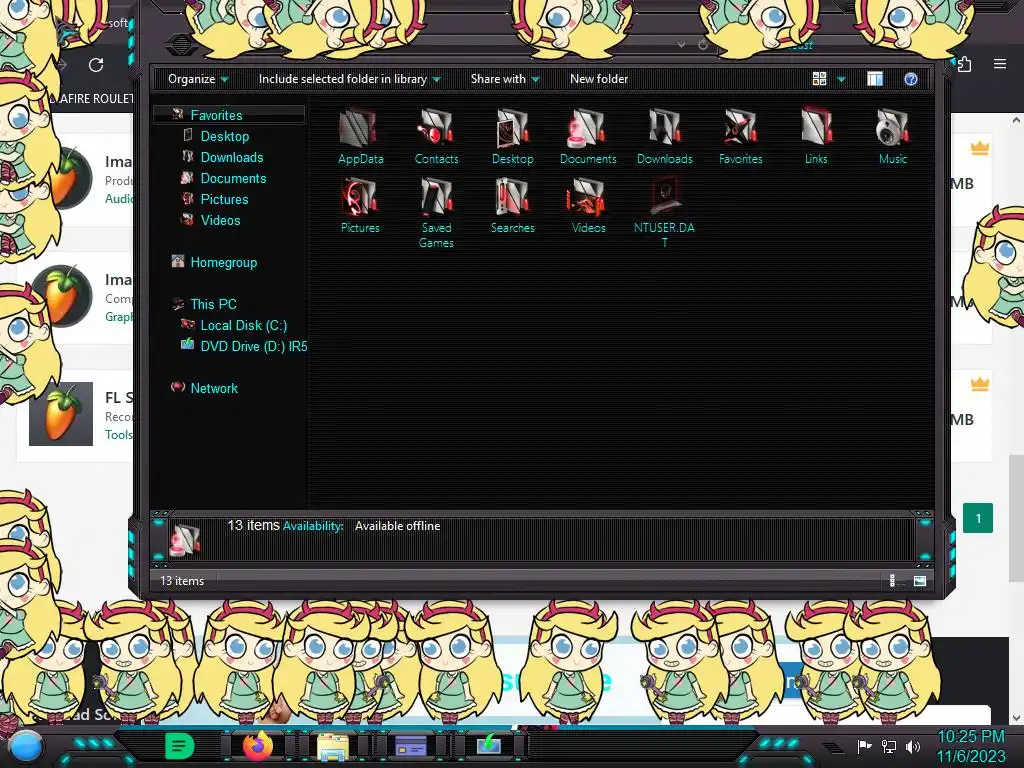Screen dimensions: 1024x768
Task: Open the browser hamburger menu
Action: tap(999, 64)
